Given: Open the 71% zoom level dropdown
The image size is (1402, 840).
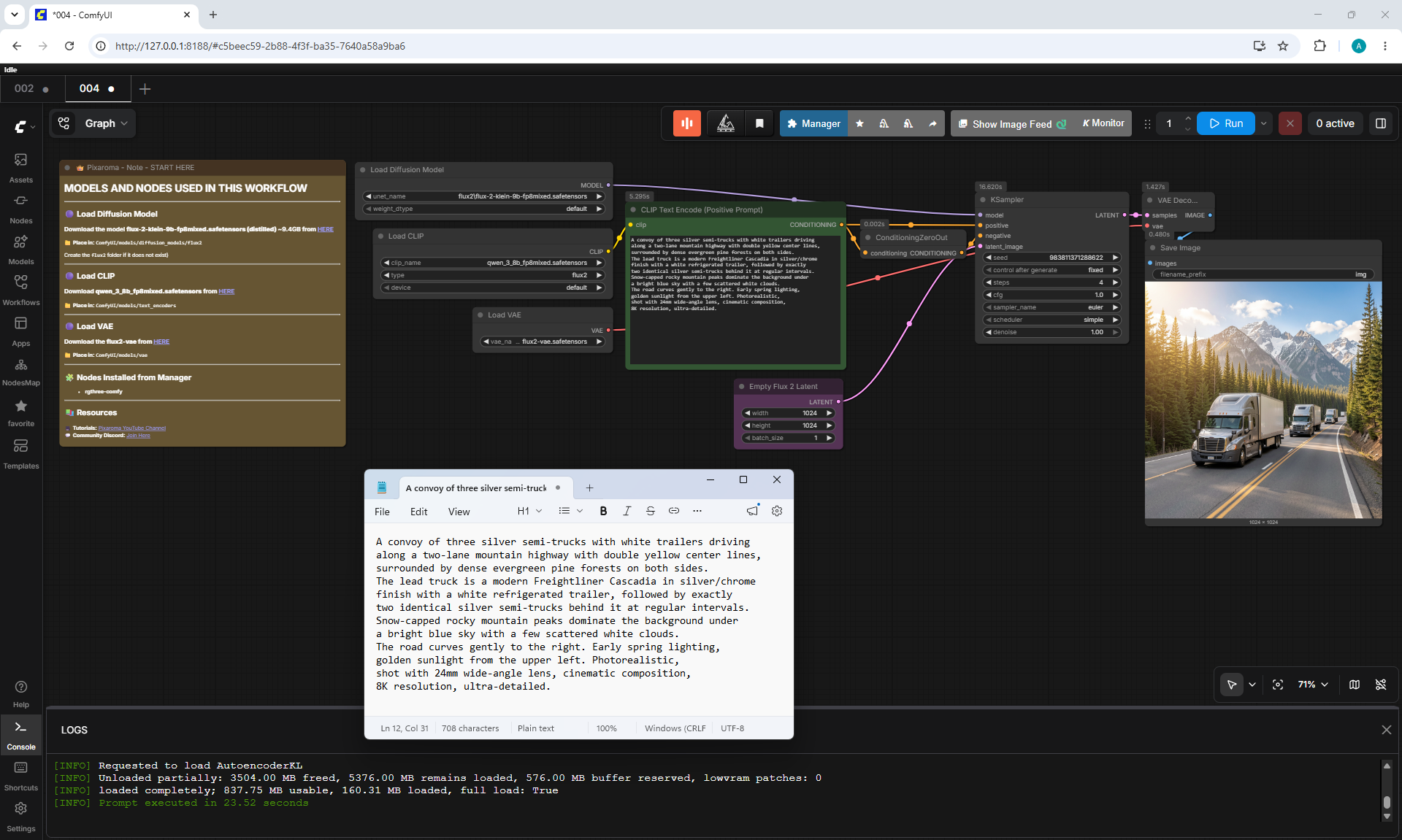Looking at the screenshot, I should (x=1313, y=685).
